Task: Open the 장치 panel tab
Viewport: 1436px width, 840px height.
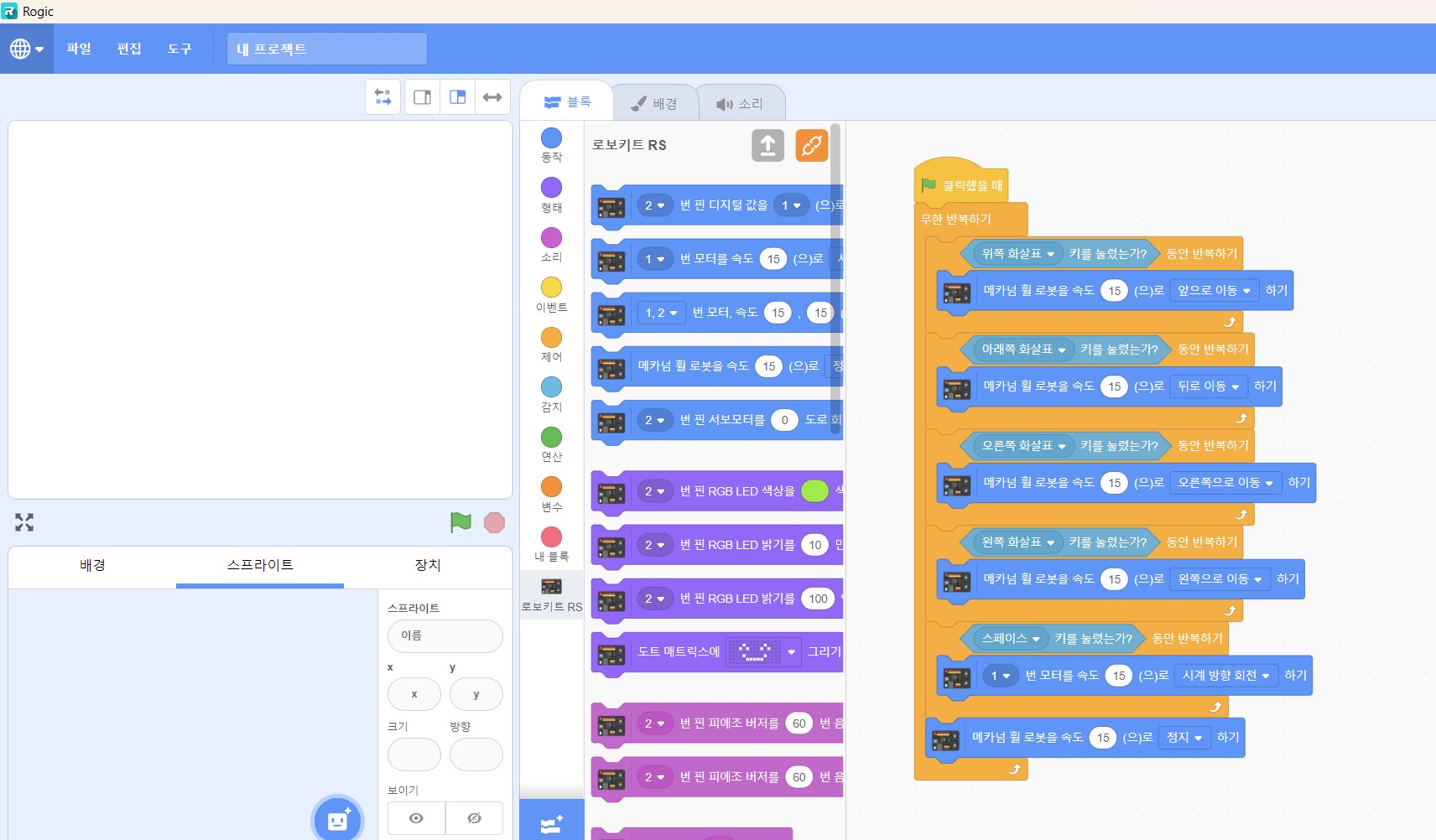Action: (428, 566)
